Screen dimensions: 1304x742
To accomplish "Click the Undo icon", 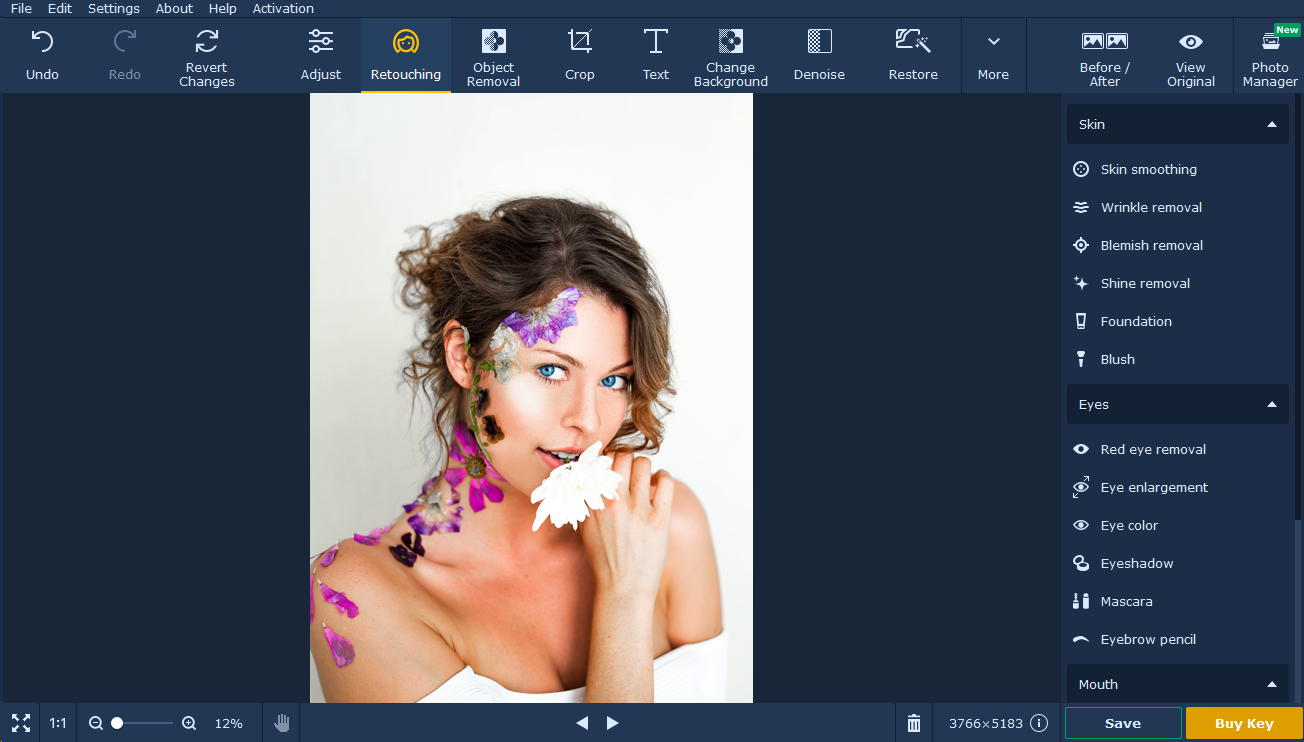I will point(42,42).
